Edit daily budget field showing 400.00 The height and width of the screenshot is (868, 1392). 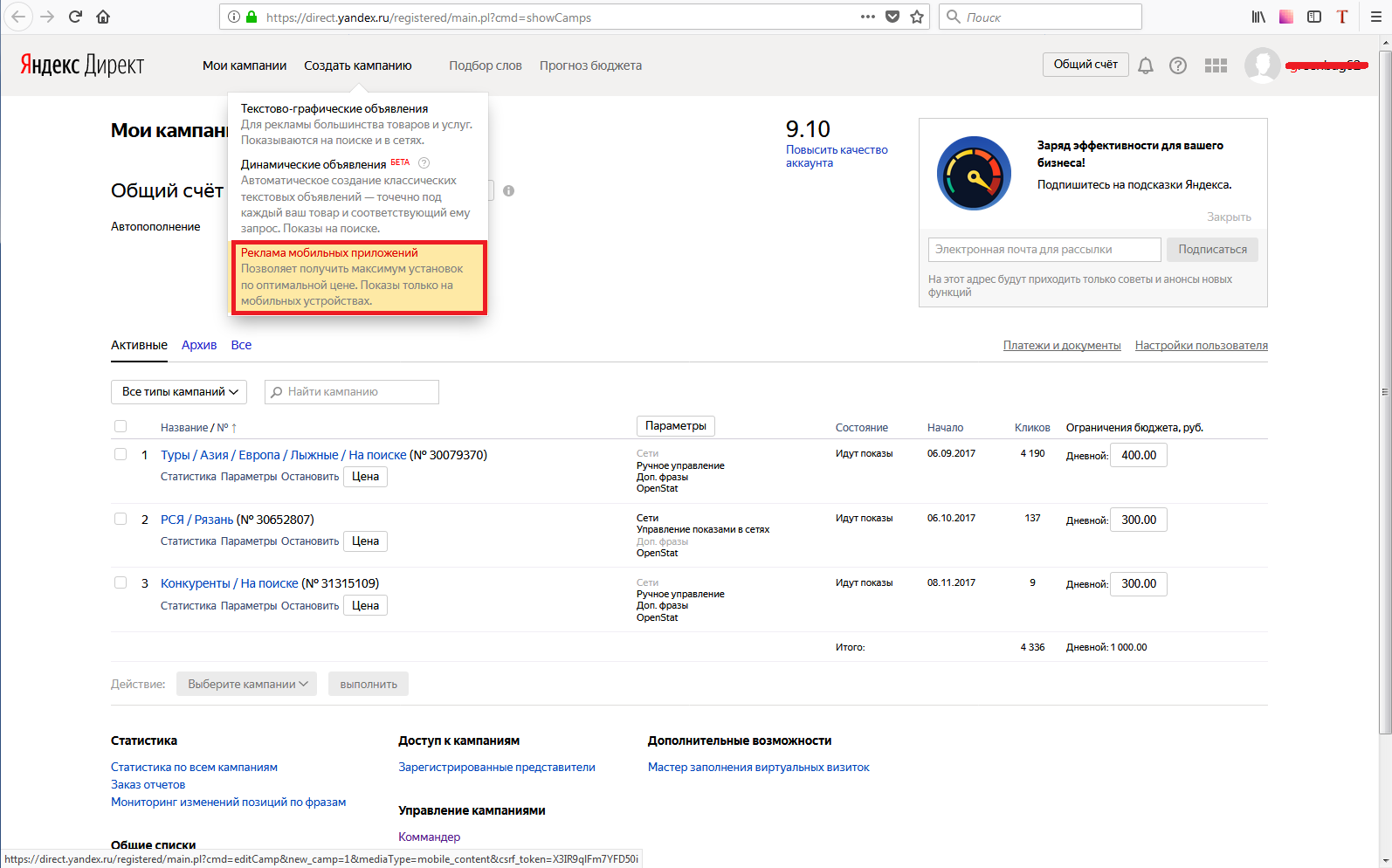(x=1139, y=455)
